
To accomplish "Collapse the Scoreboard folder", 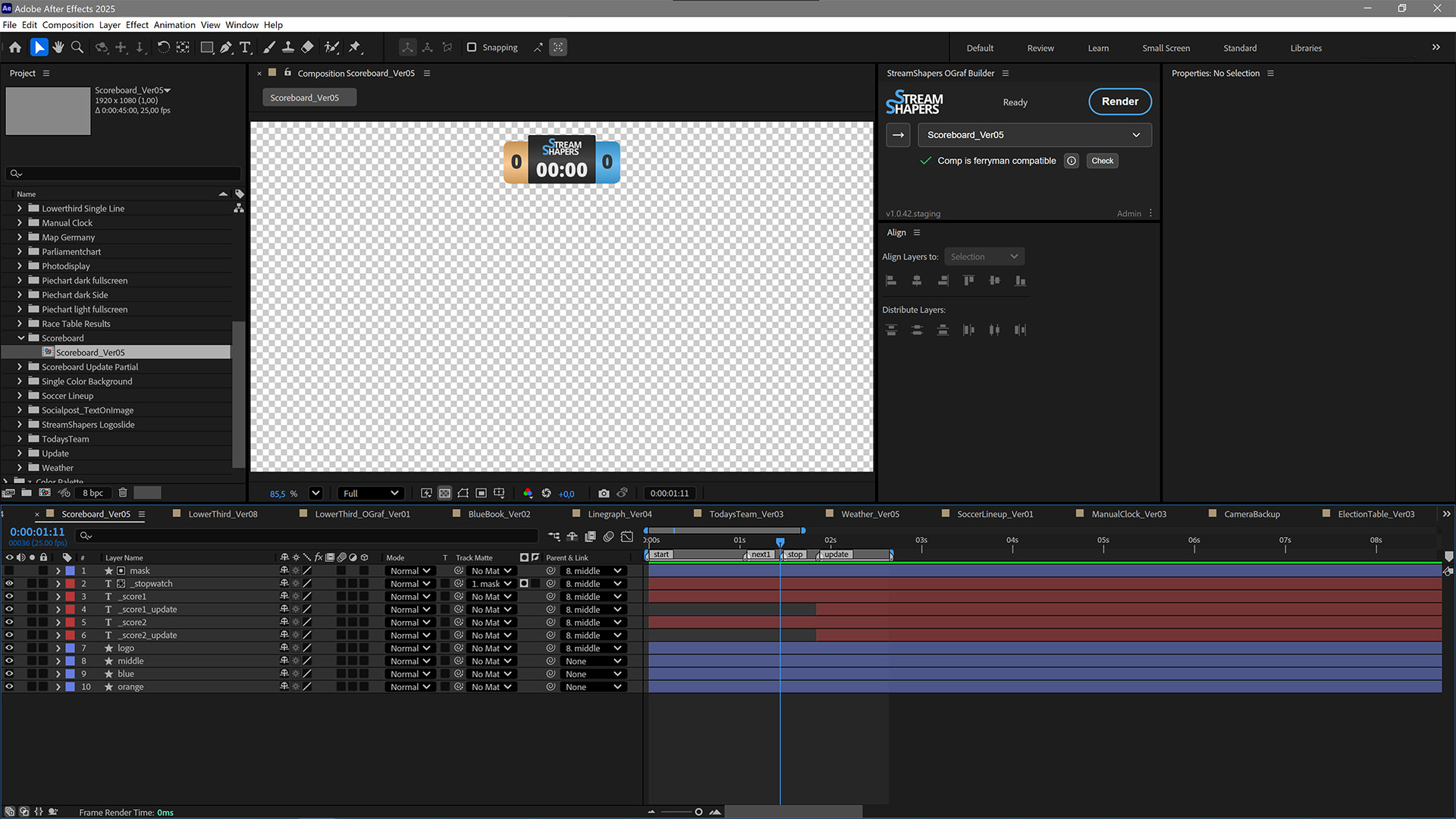I will click(20, 338).
